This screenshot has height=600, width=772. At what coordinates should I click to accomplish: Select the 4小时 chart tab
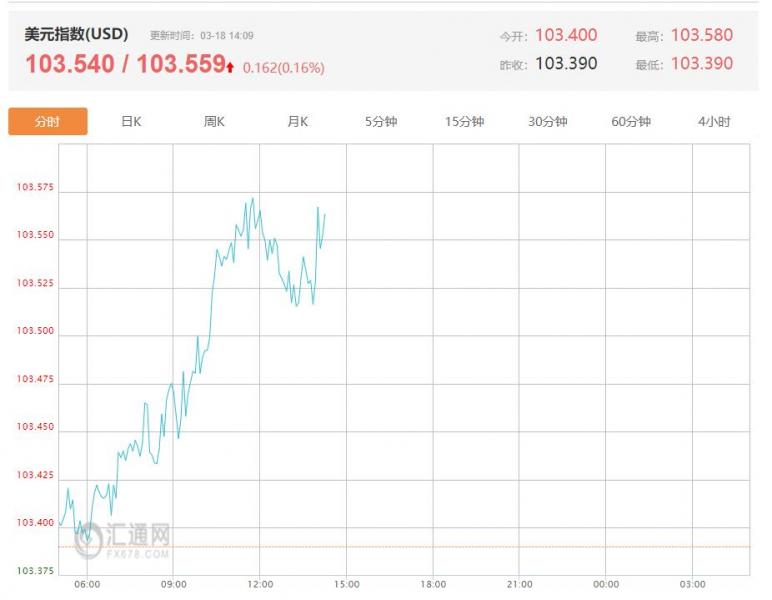(714, 122)
